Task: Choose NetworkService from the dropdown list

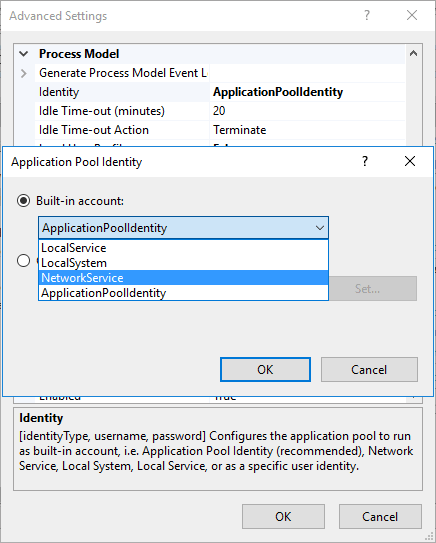Action: point(183,278)
